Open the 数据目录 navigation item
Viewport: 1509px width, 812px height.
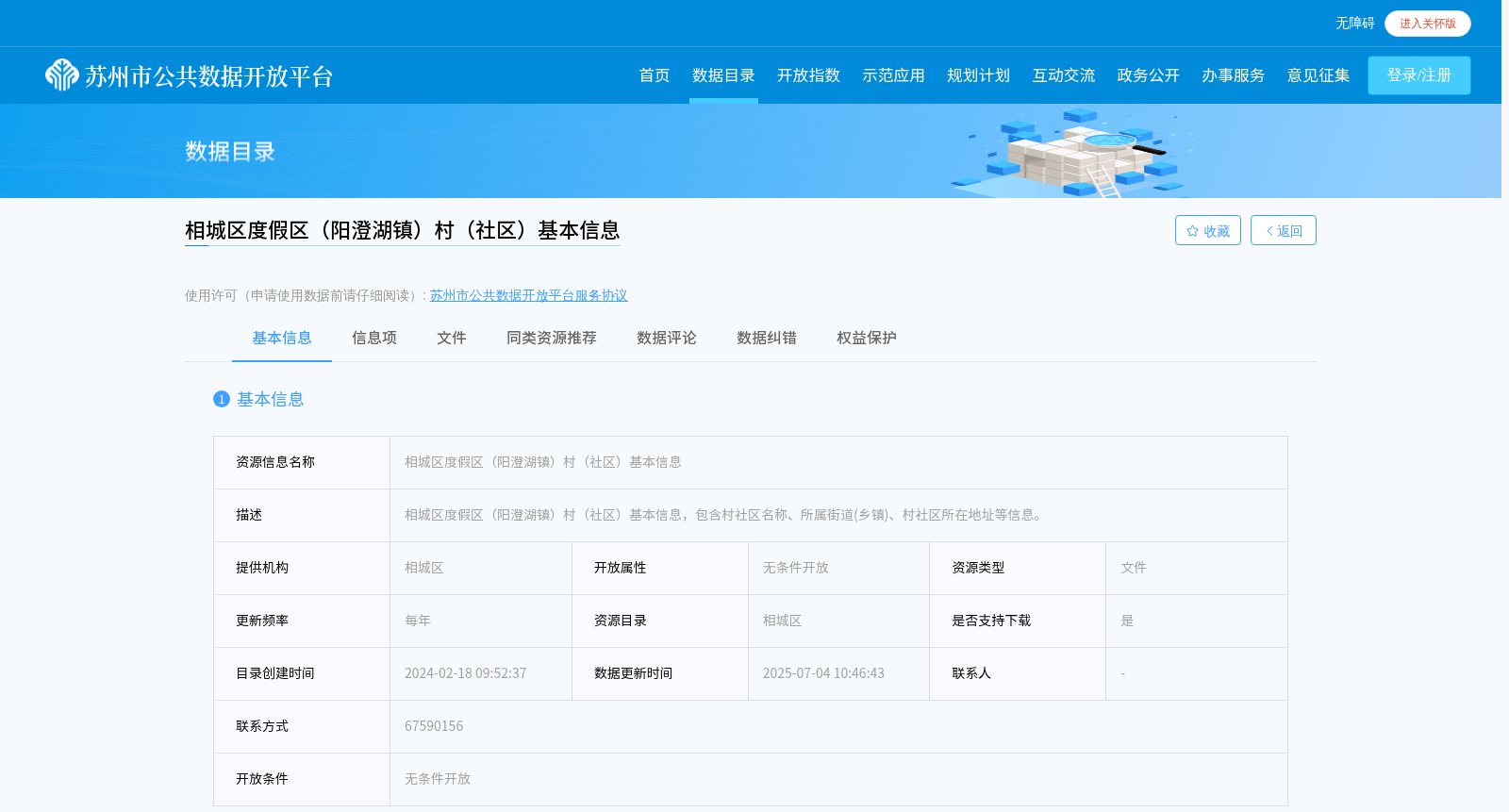[x=723, y=75]
